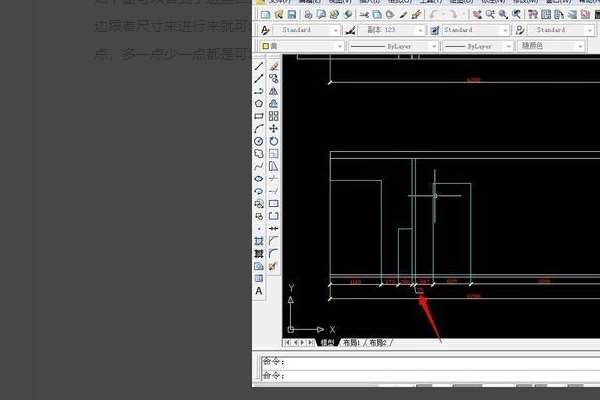Select the Erase modify tool
The width and height of the screenshot is (600, 400).
pyautogui.click(x=273, y=66)
